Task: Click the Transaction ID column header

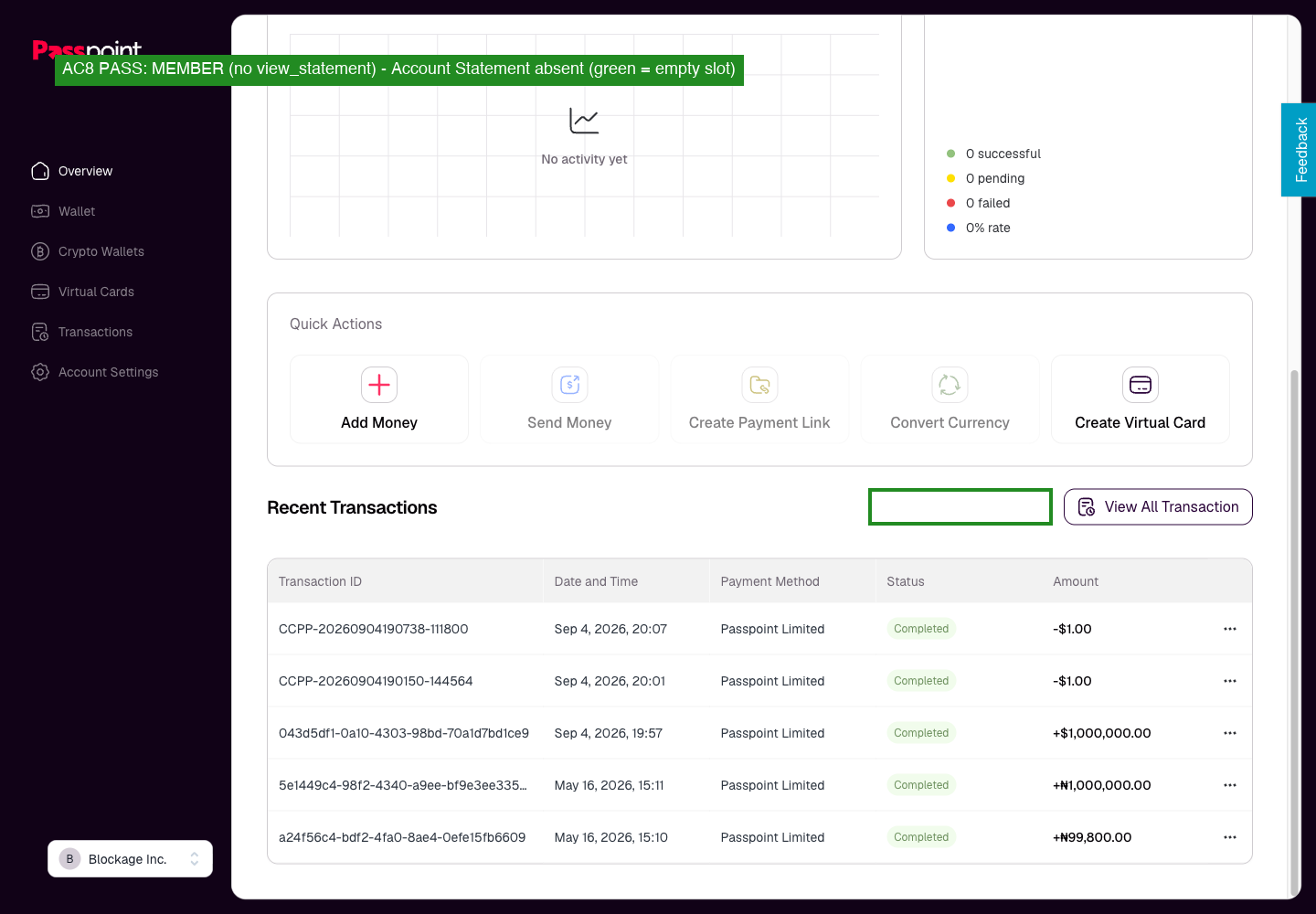Action: (x=320, y=581)
